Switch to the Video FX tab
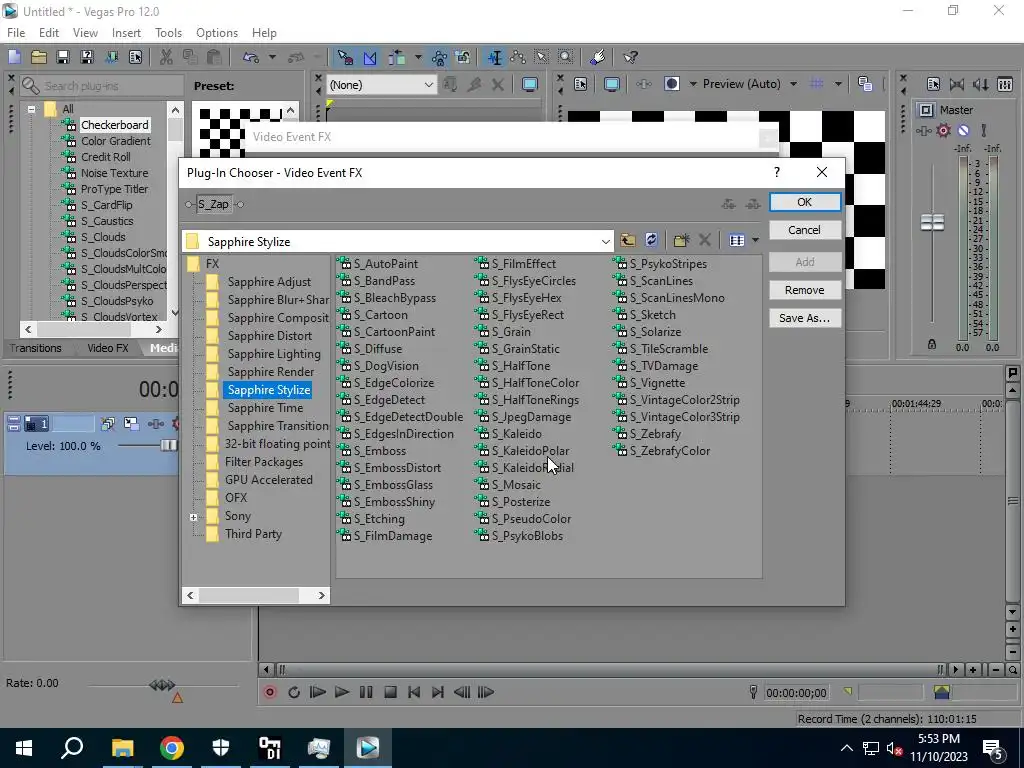 click(x=108, y=348)
